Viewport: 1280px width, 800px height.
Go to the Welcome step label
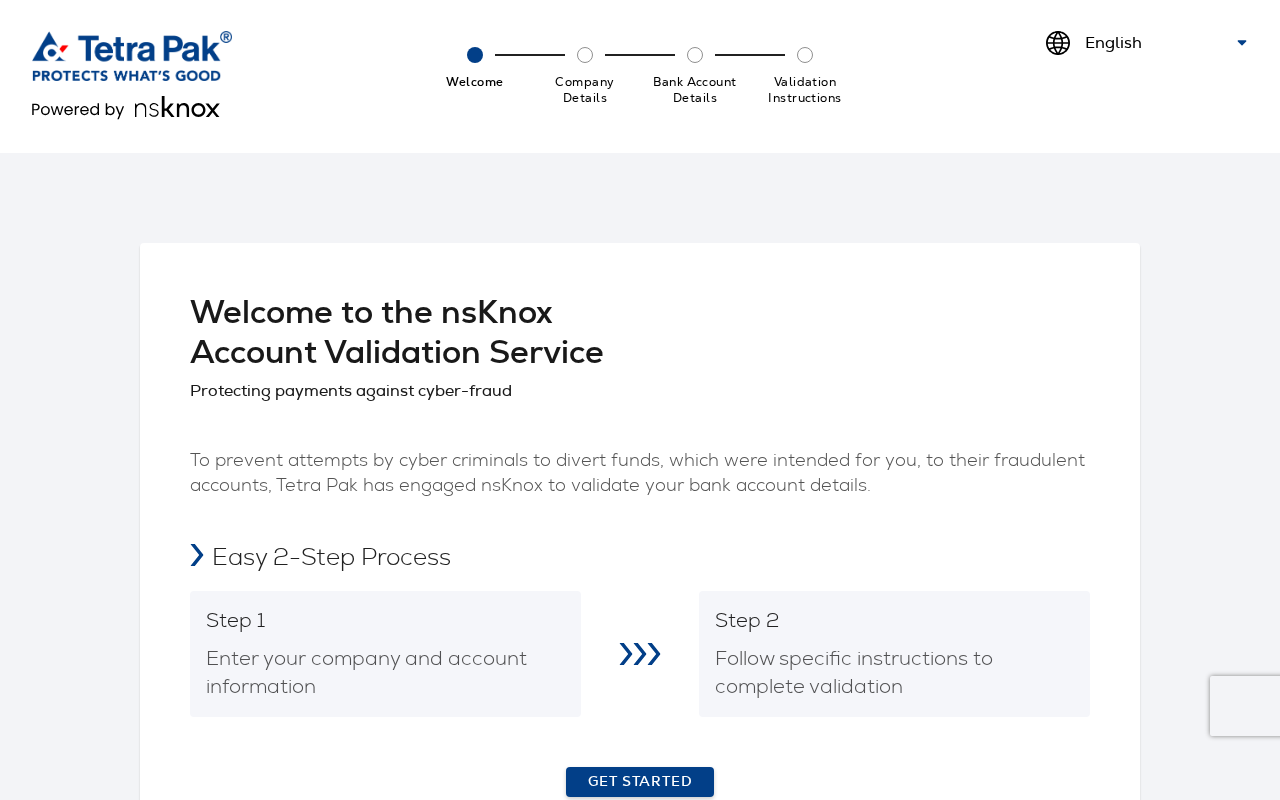475,82
